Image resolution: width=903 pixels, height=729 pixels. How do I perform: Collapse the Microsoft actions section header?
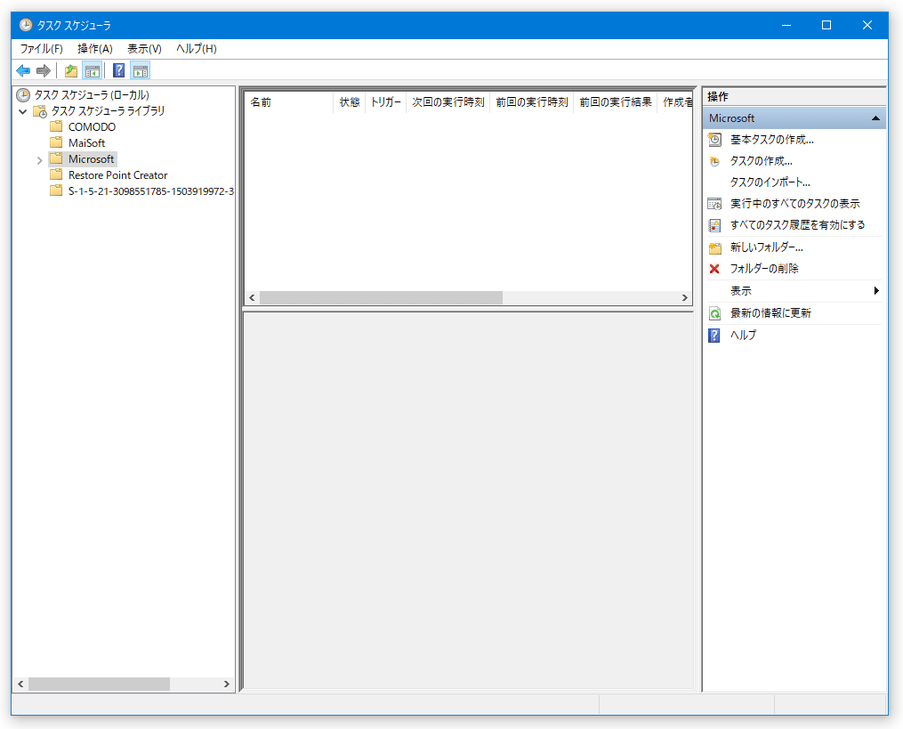tap(875, 118)
